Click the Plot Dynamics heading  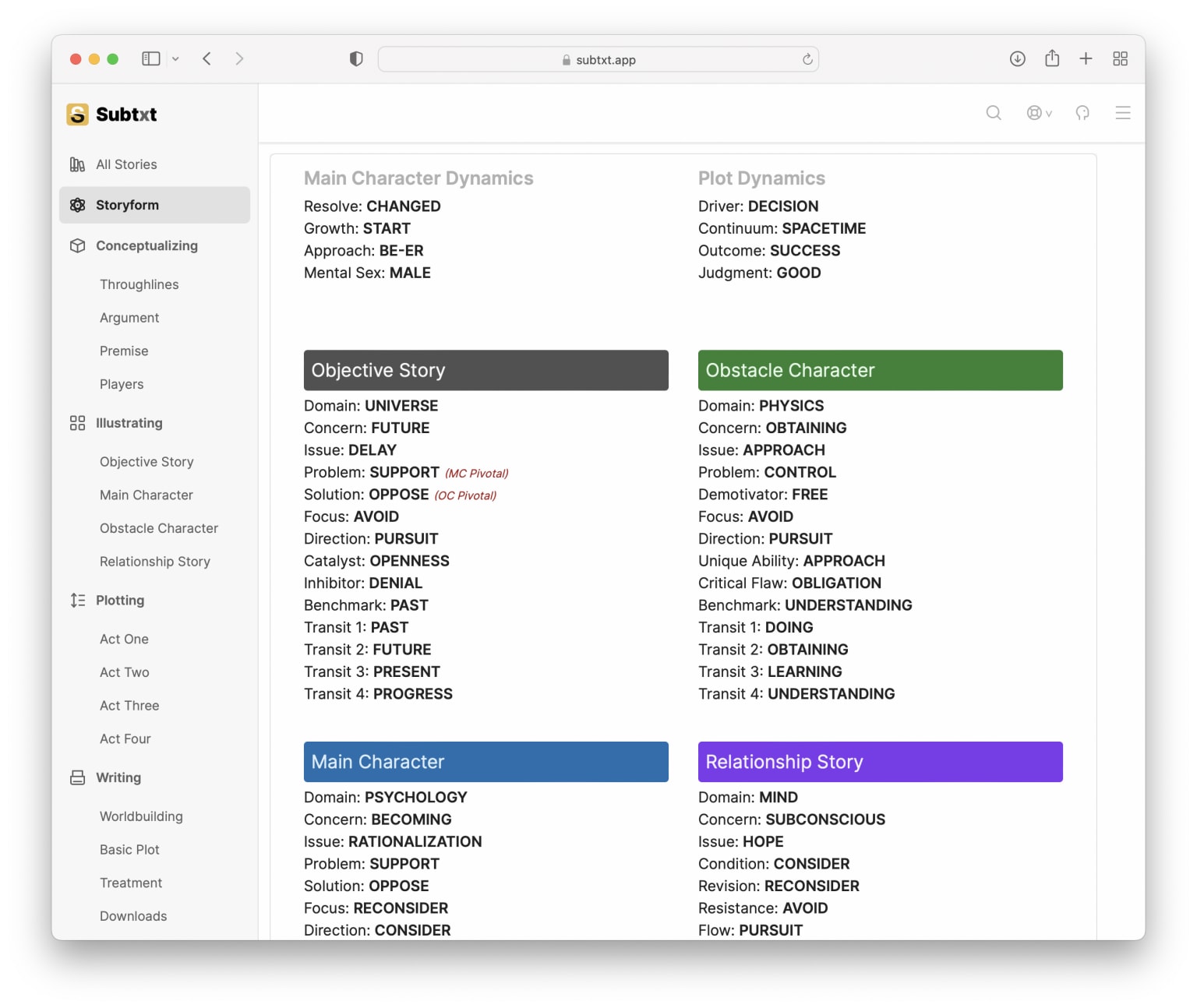(761, 178)
